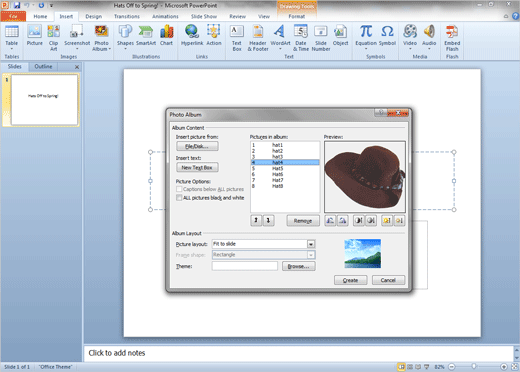Click the Picture icon in Images group

35,36
